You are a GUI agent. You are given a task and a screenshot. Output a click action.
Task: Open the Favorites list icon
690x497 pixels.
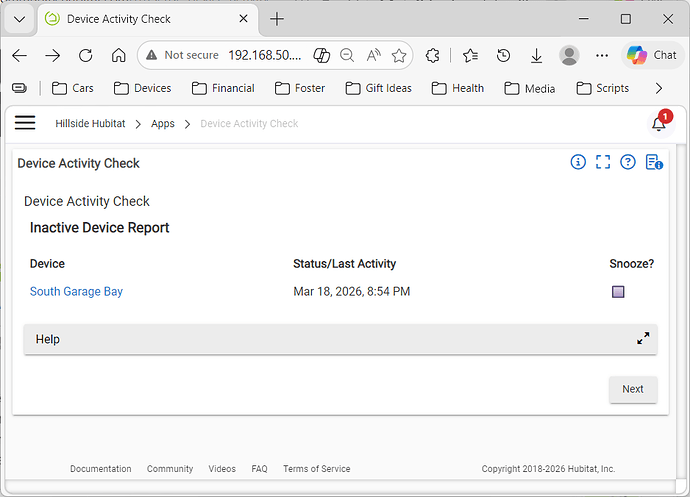(470, 55)
